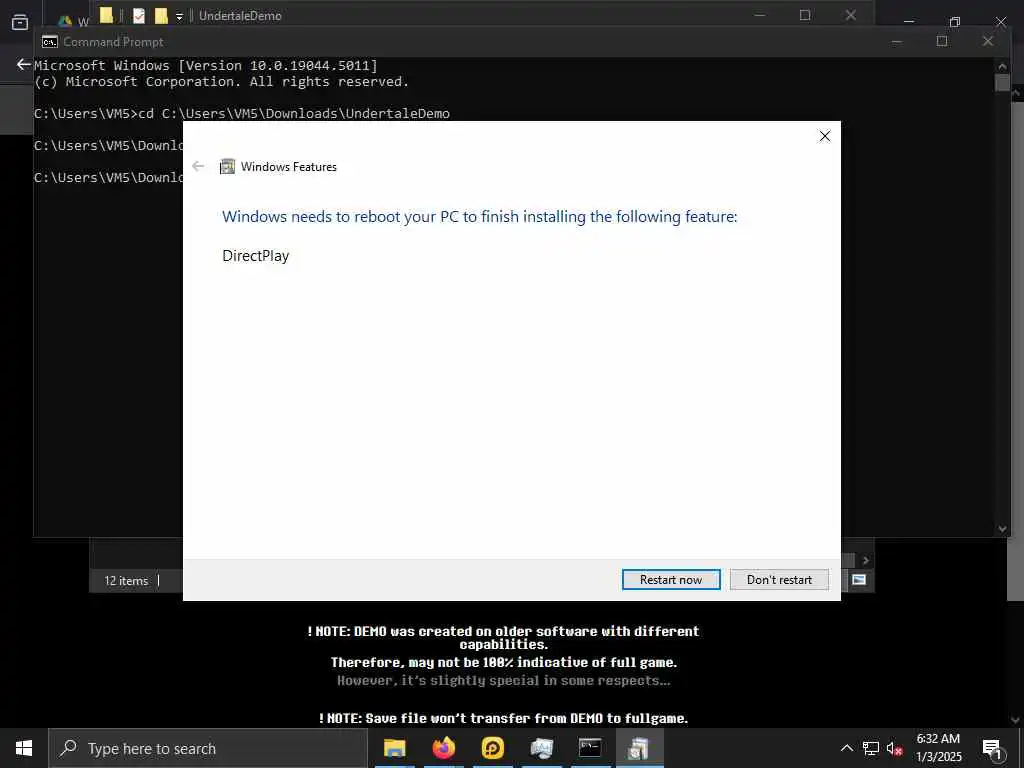The height and width of the screenshot is (768, 1024).
Task: Open the notification center icon
Action: click(992, 748)
